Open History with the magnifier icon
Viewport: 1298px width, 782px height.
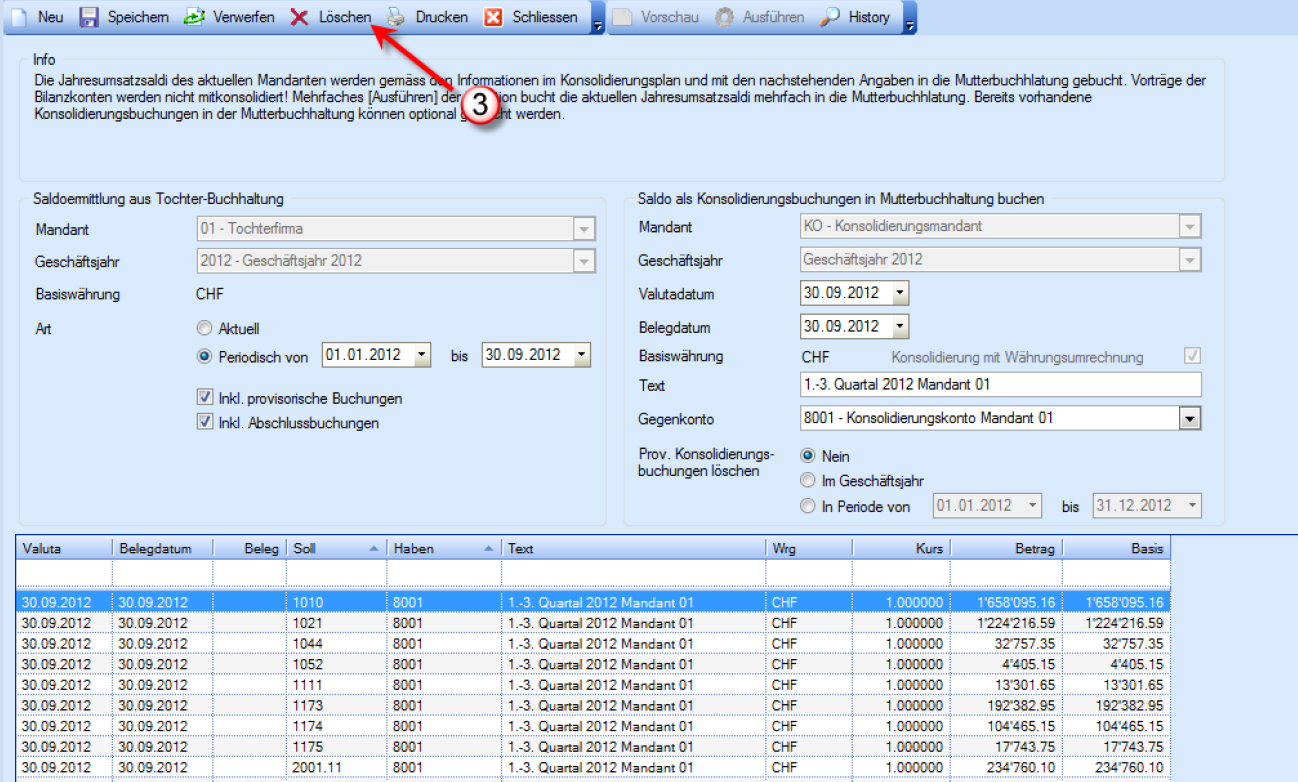coord(830,17)
